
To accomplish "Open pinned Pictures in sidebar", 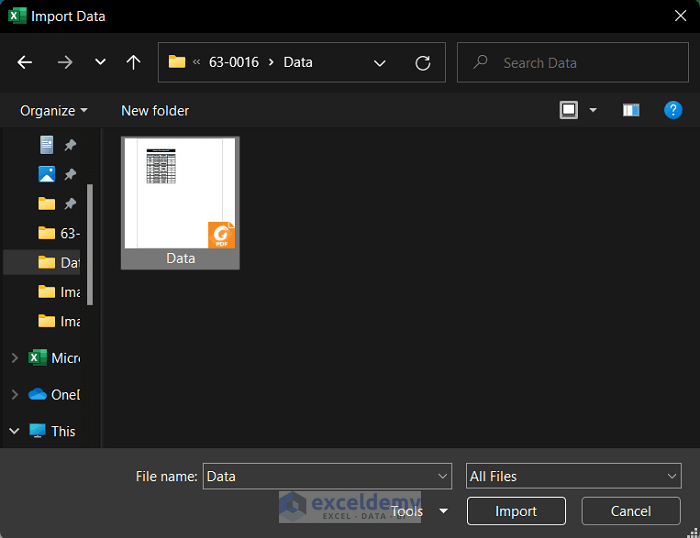I will pyautogui.click(x=46, y=174).
